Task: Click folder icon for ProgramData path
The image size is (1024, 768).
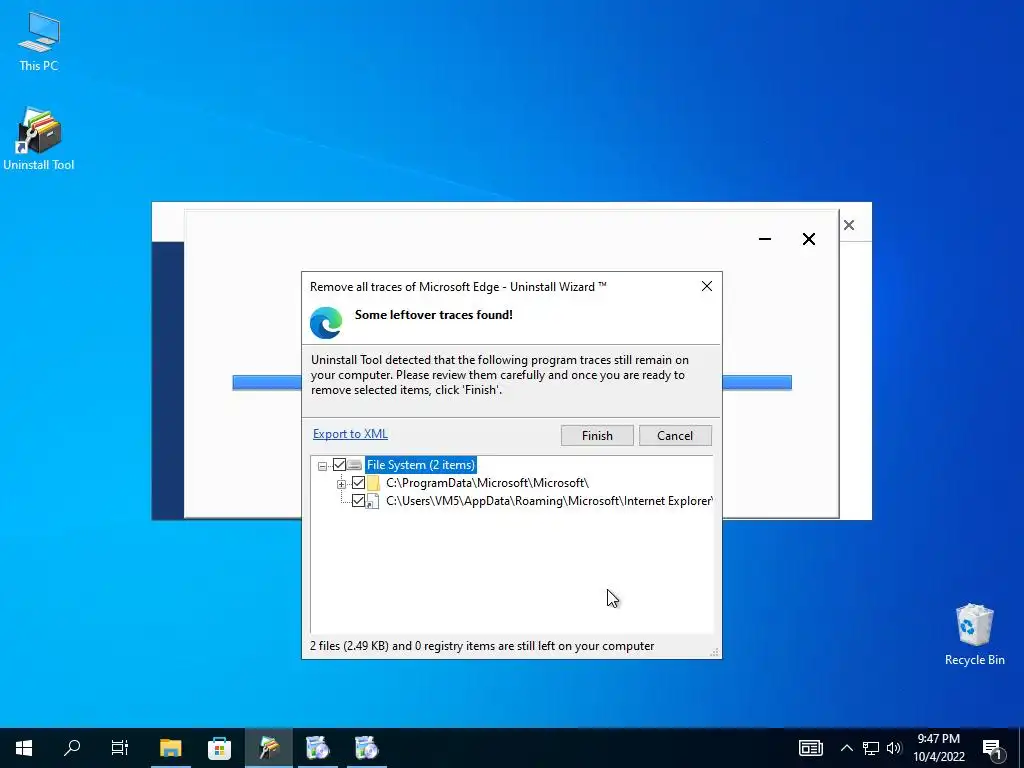Action: tap(373, 483)
